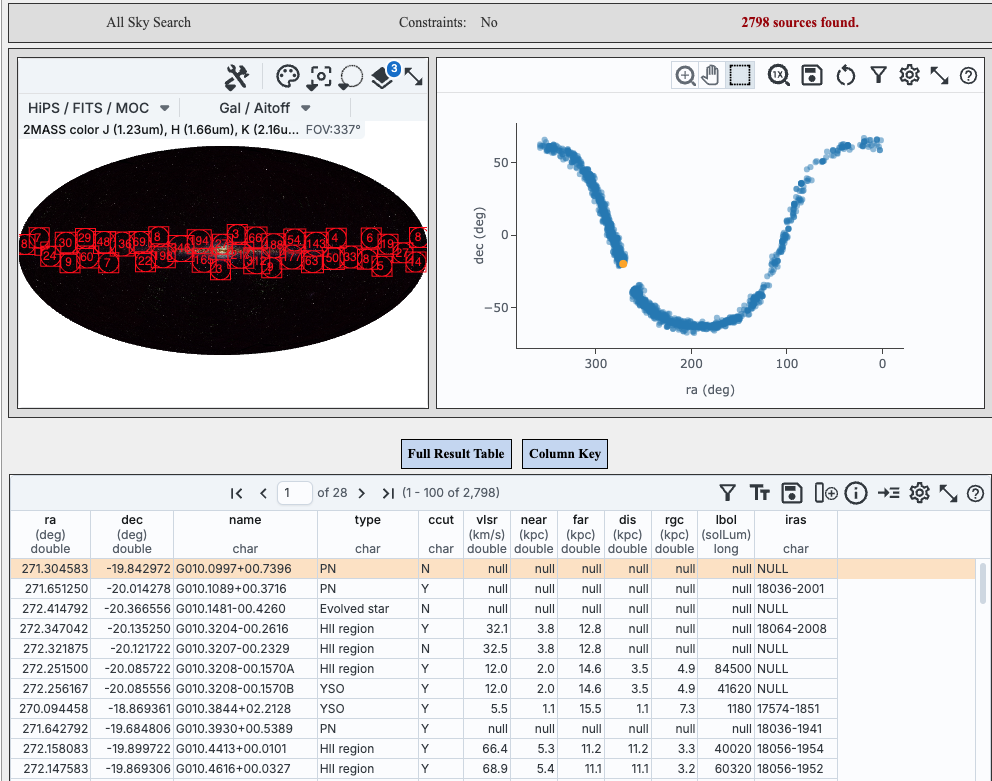This screenshot has height=781, width=992.
Task: Open the add column icon in the table toolbar
Action: (825, 492)
